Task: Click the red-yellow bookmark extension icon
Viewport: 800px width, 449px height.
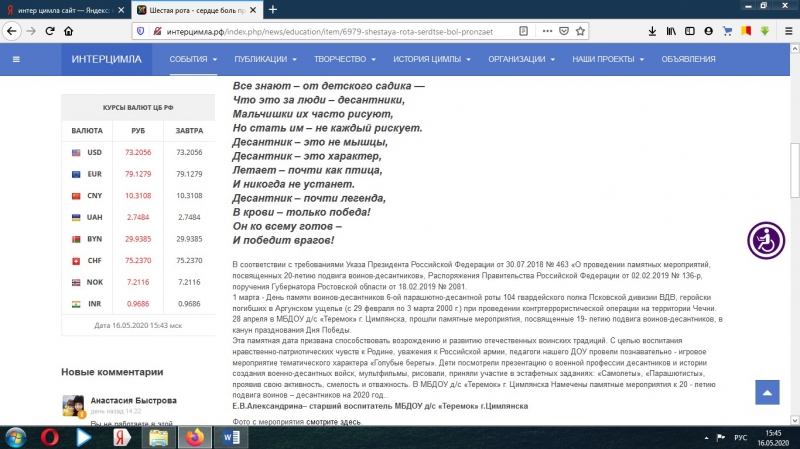Action: [x=746, y=31]
